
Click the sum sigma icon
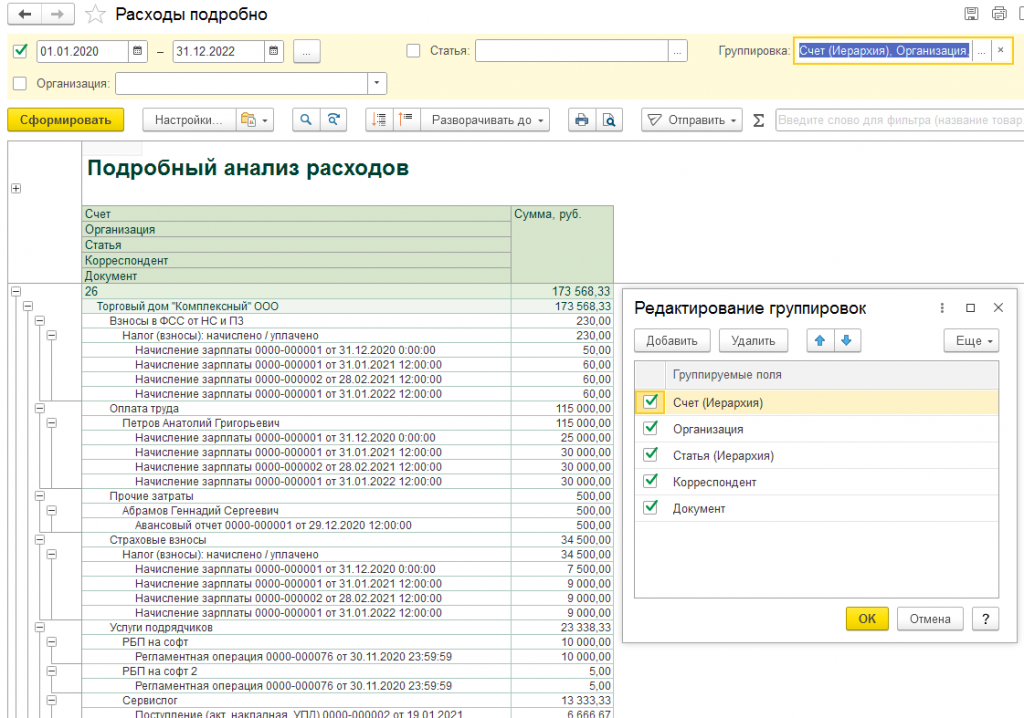click(758, 120)
